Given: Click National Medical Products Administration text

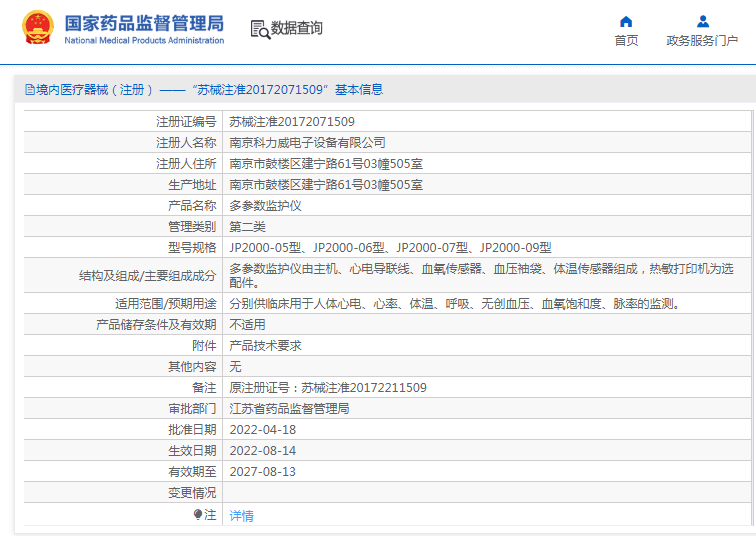Looking at the screenshot, I should coord(144,40).
